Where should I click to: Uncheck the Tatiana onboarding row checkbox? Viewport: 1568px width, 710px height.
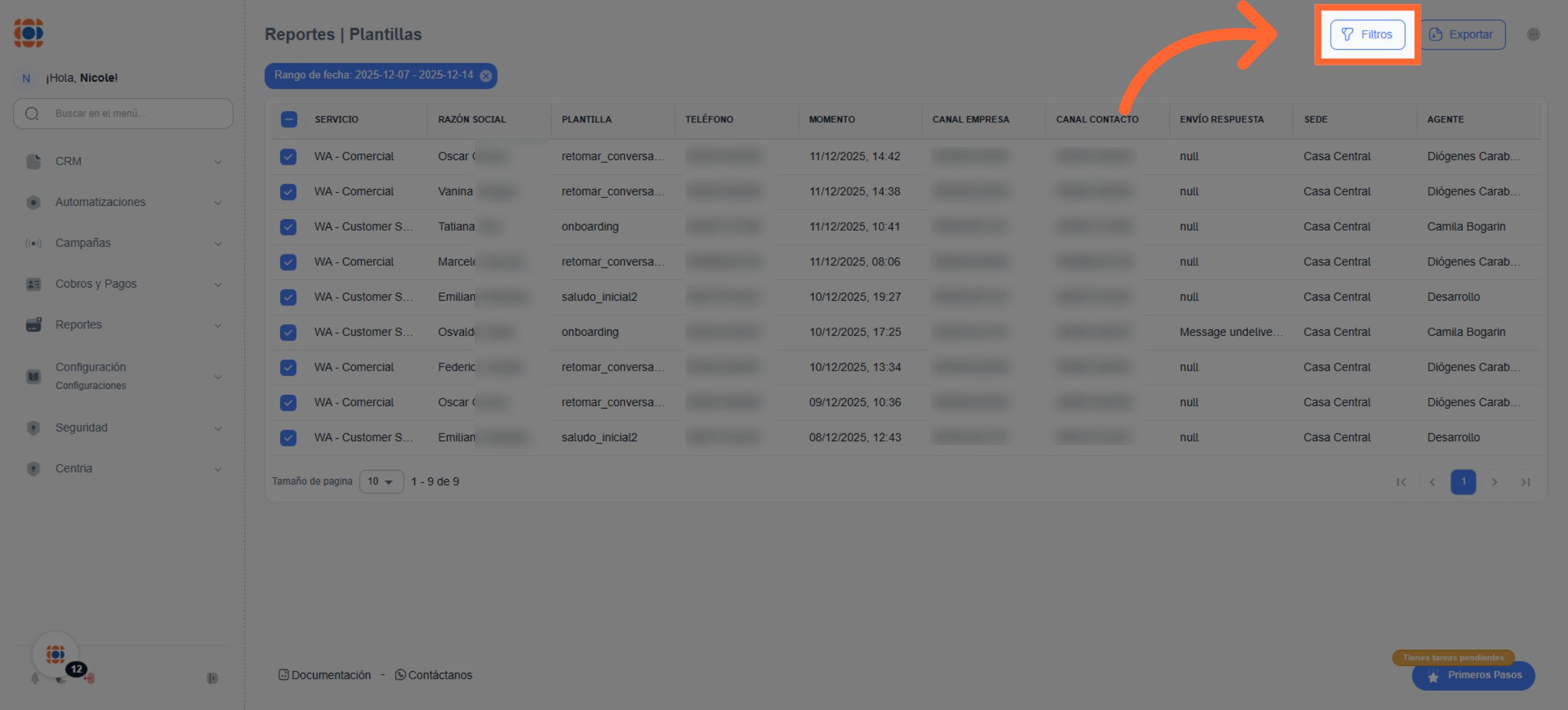(x=288, y=227)
